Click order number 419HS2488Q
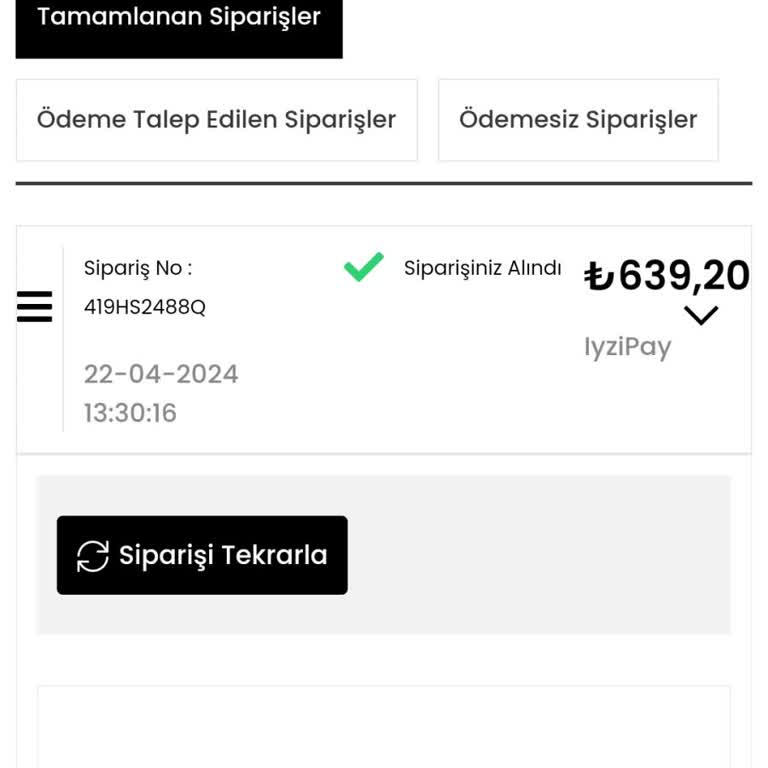This screenshot has width=768, height=768. tap(145, 307)
